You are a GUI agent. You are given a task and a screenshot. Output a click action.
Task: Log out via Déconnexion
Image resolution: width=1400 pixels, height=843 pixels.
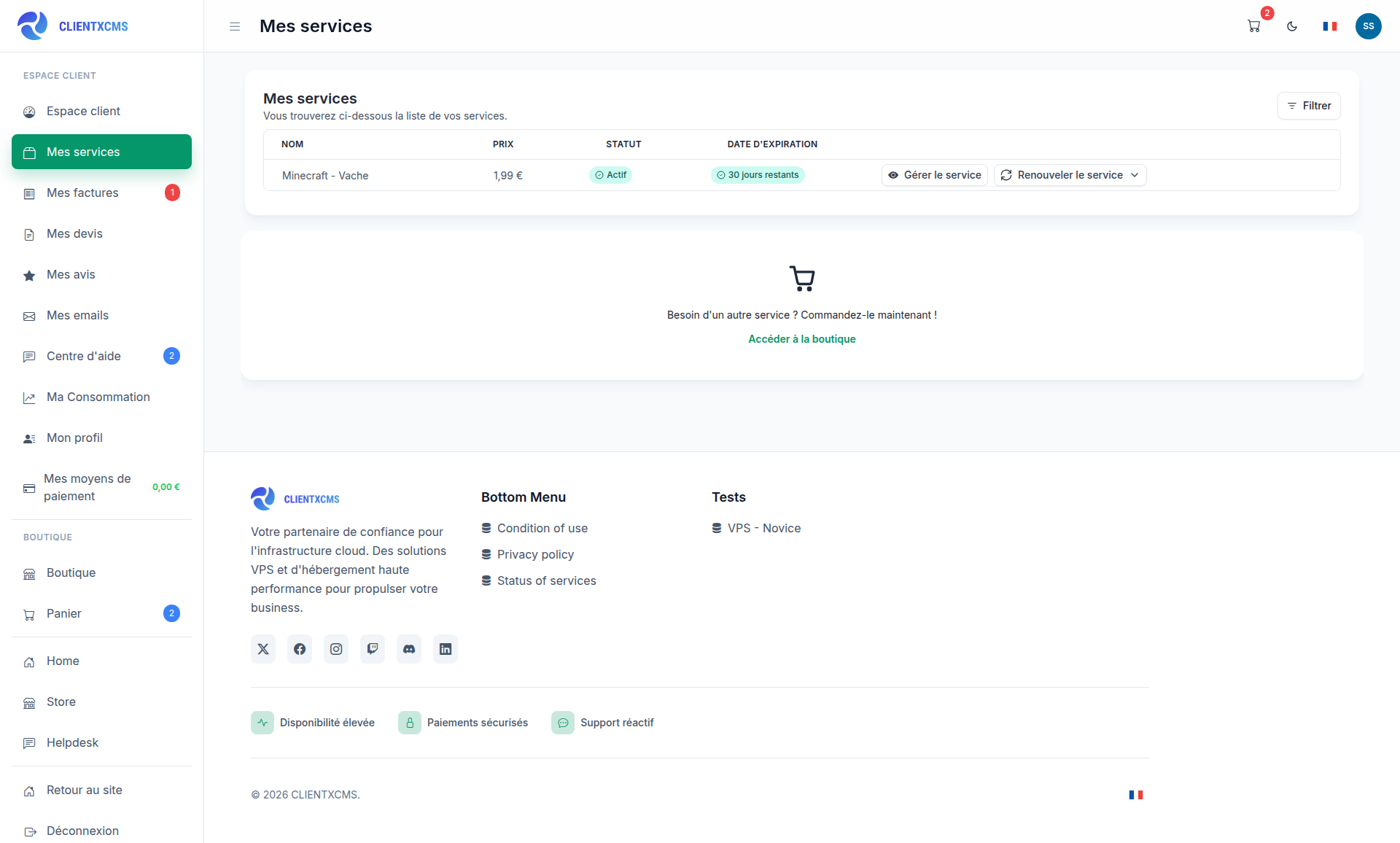(x=102, y=831)
